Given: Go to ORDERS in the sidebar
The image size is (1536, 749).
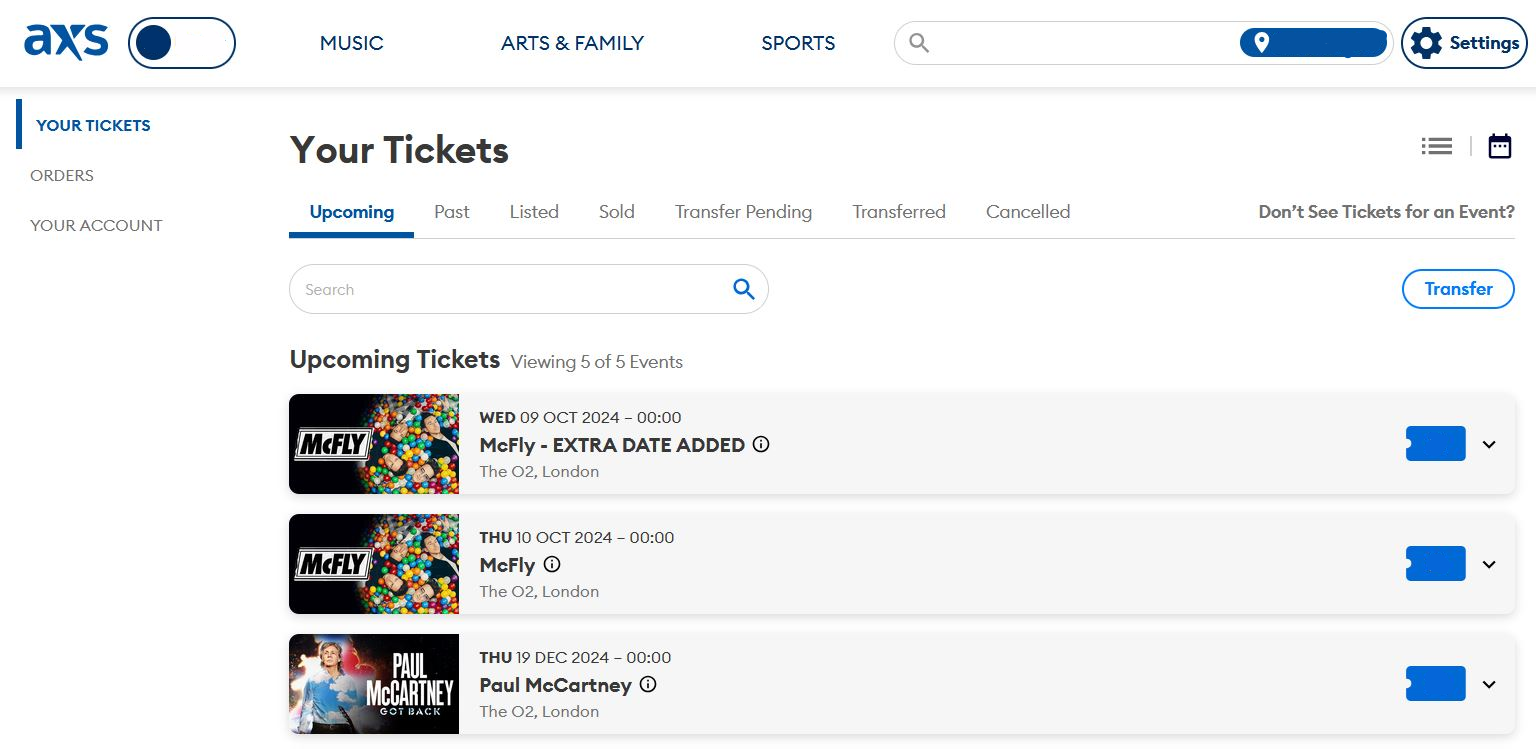Looking at the screenshot, I should point(62,175).
